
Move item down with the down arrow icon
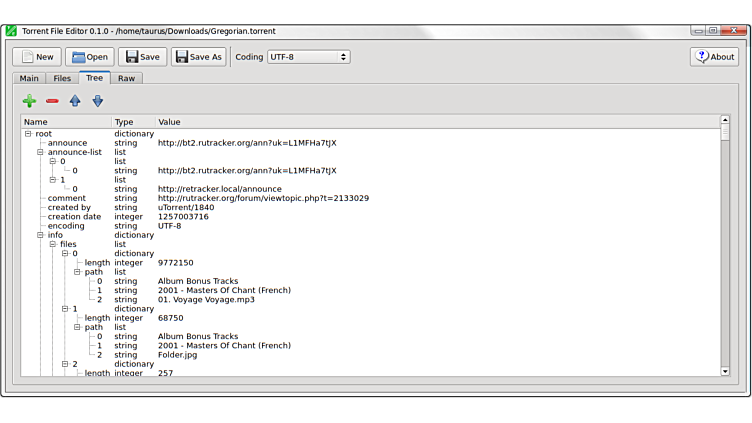pos(98,101)
